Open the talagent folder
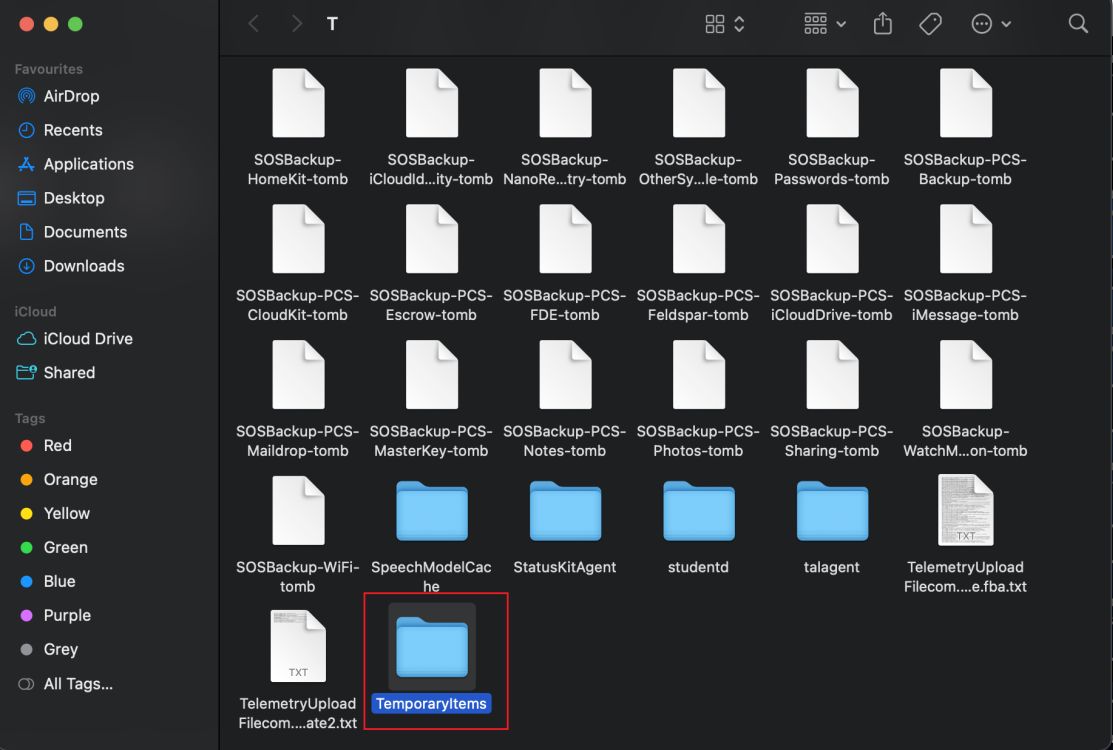The height and width of the screenshot is (750, 1113). (831, 510)
